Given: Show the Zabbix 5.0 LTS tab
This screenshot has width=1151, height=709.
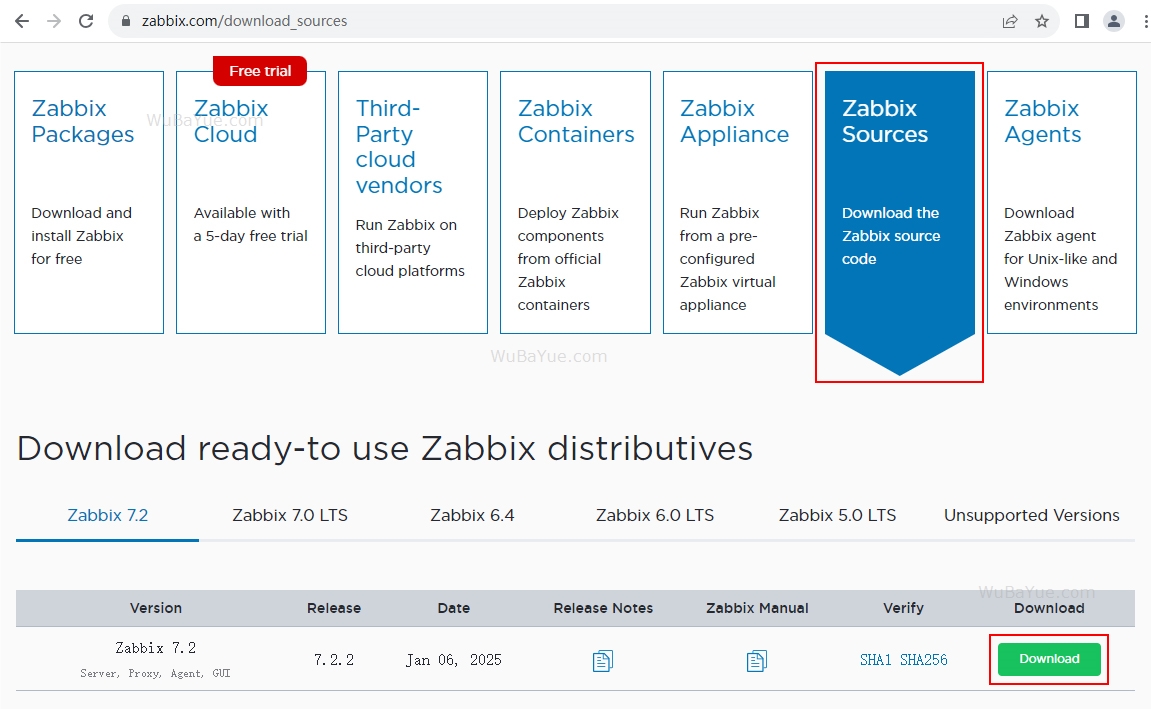Looking at the screenshot, I should point(838,515).
